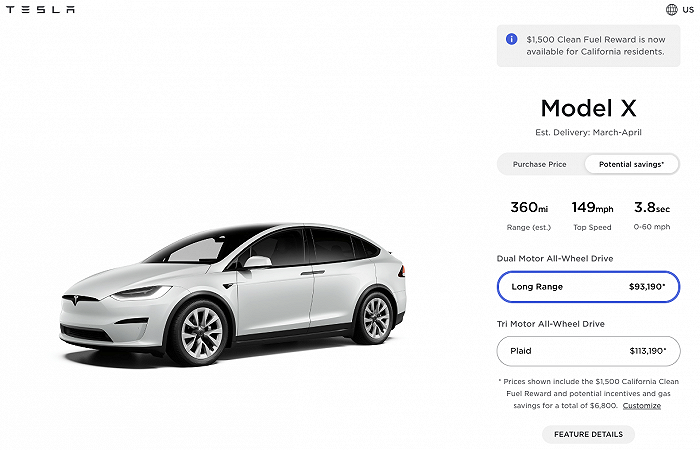Viewport: 700px width, 450px height.
Task: Open the globe region selector icon
Action: point(671,10)
